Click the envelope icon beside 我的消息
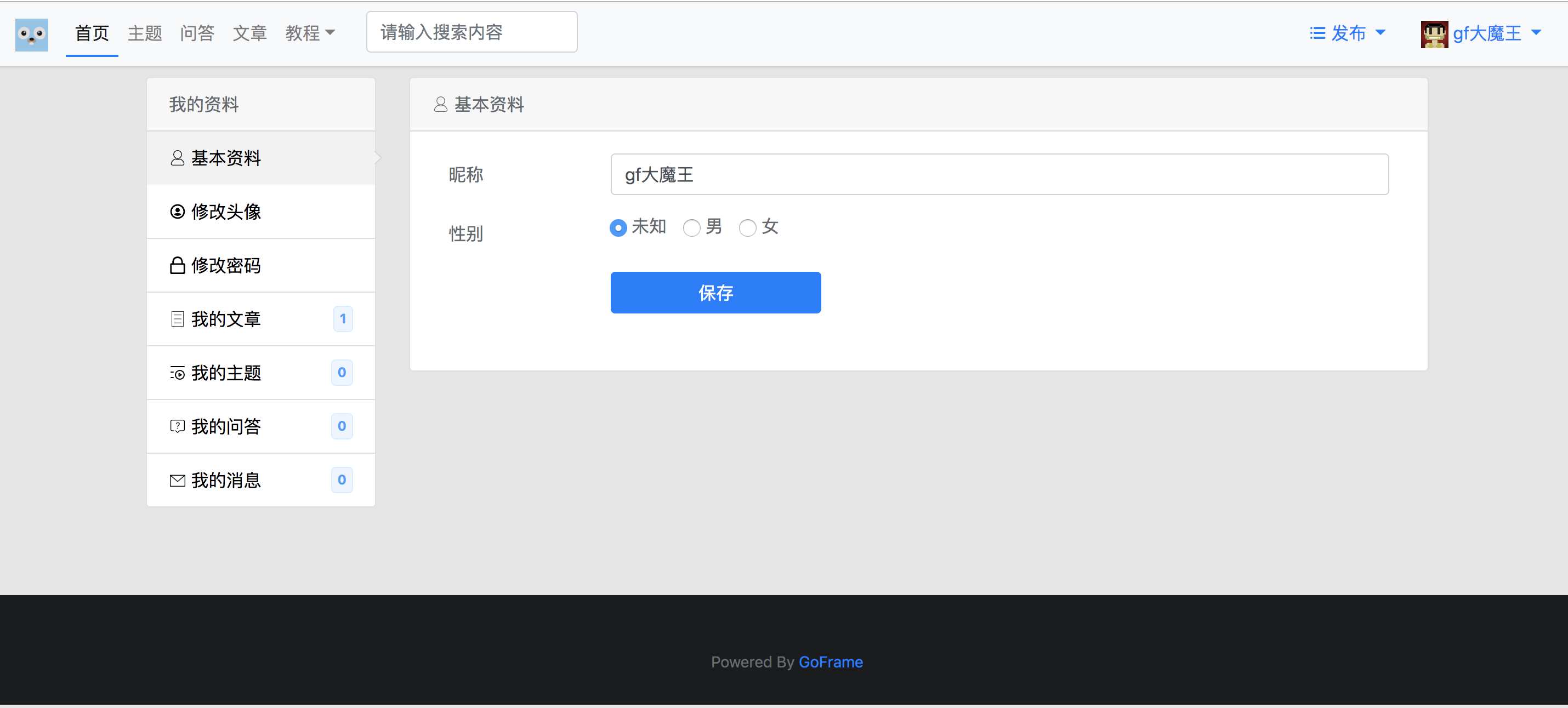The width and height of the screenshot is (1568, 708). click(x=177, y=481)
